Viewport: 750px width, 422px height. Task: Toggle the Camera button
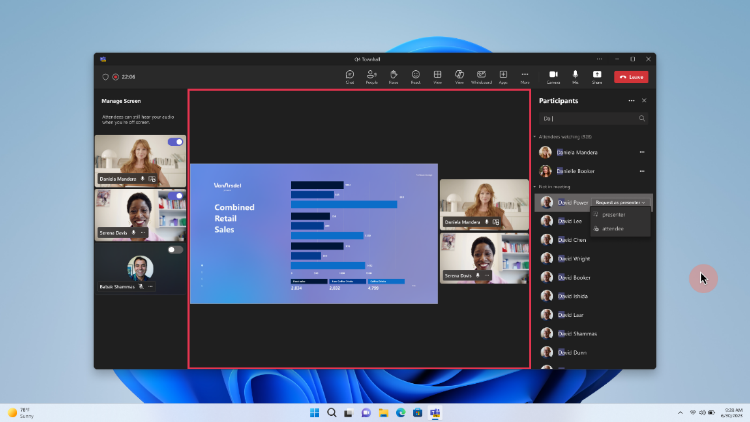tap(553, 75)
